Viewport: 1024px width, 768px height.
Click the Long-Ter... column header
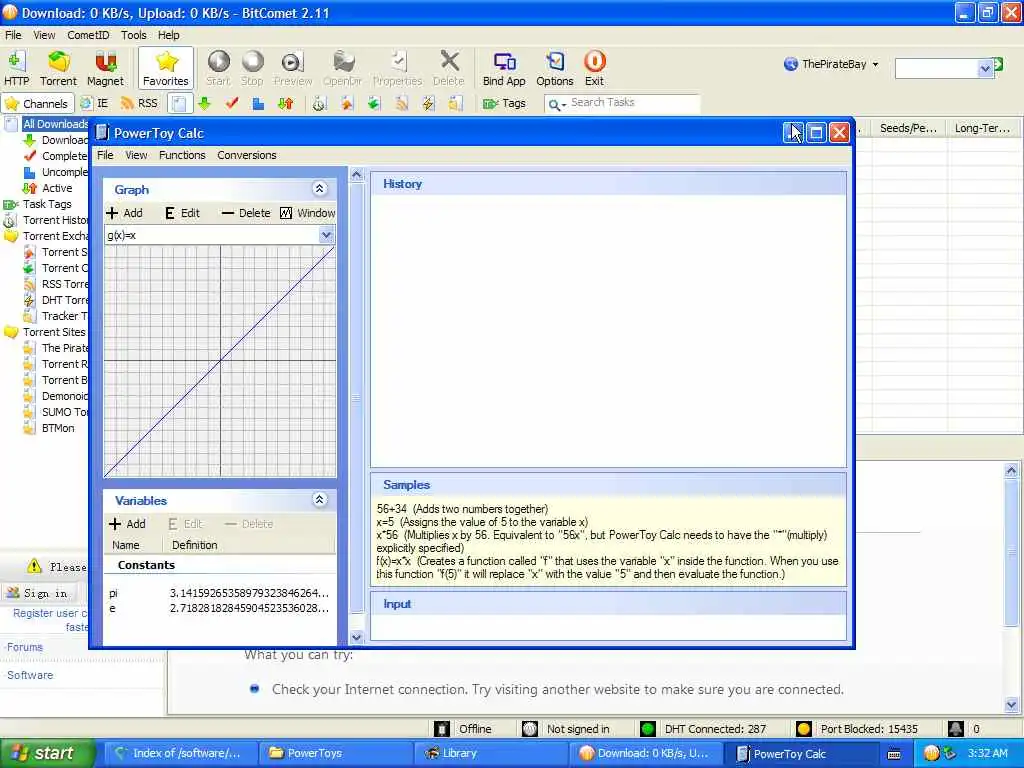coord(982,129)
